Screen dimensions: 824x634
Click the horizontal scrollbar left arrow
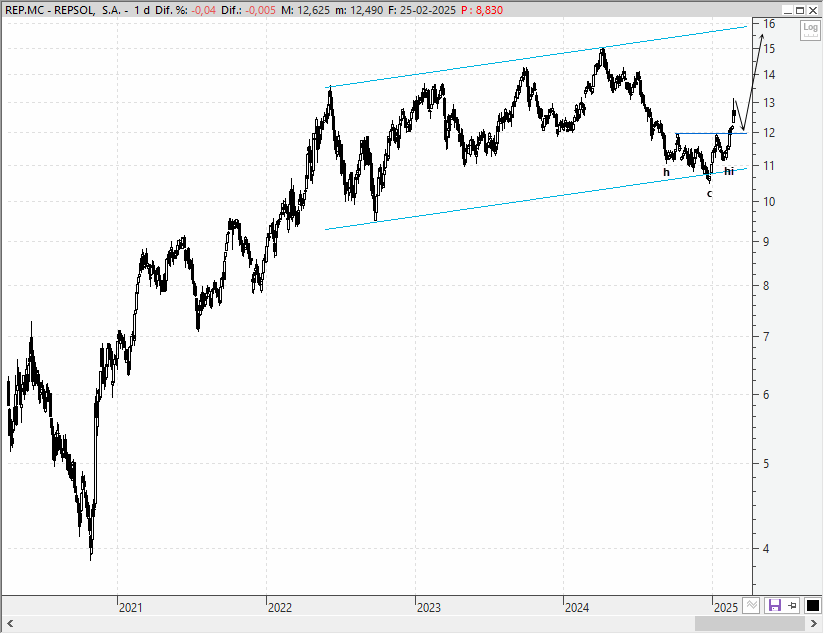10,624
